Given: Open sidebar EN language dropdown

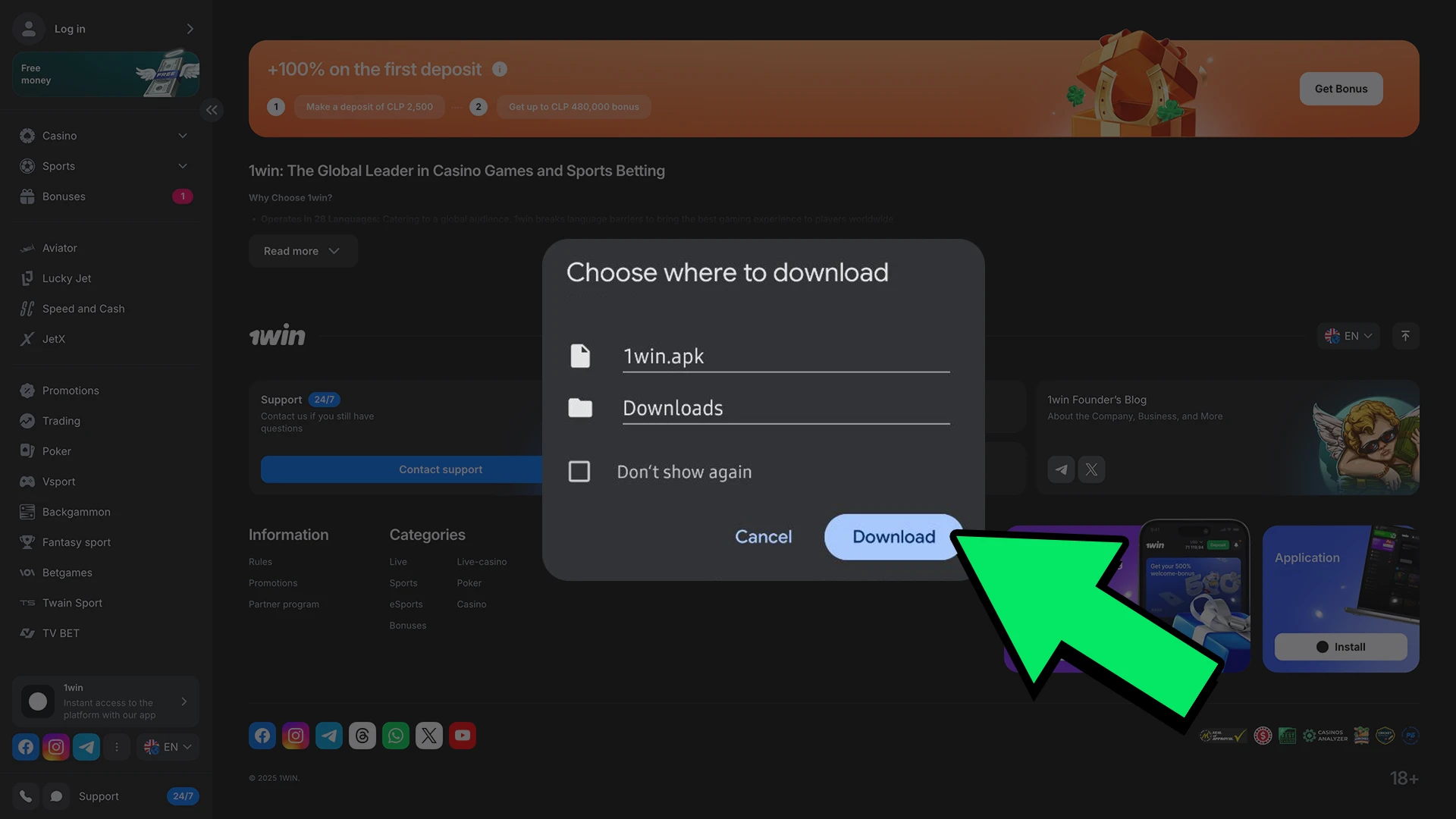Looking at the screenshot, I should [168, 747].
